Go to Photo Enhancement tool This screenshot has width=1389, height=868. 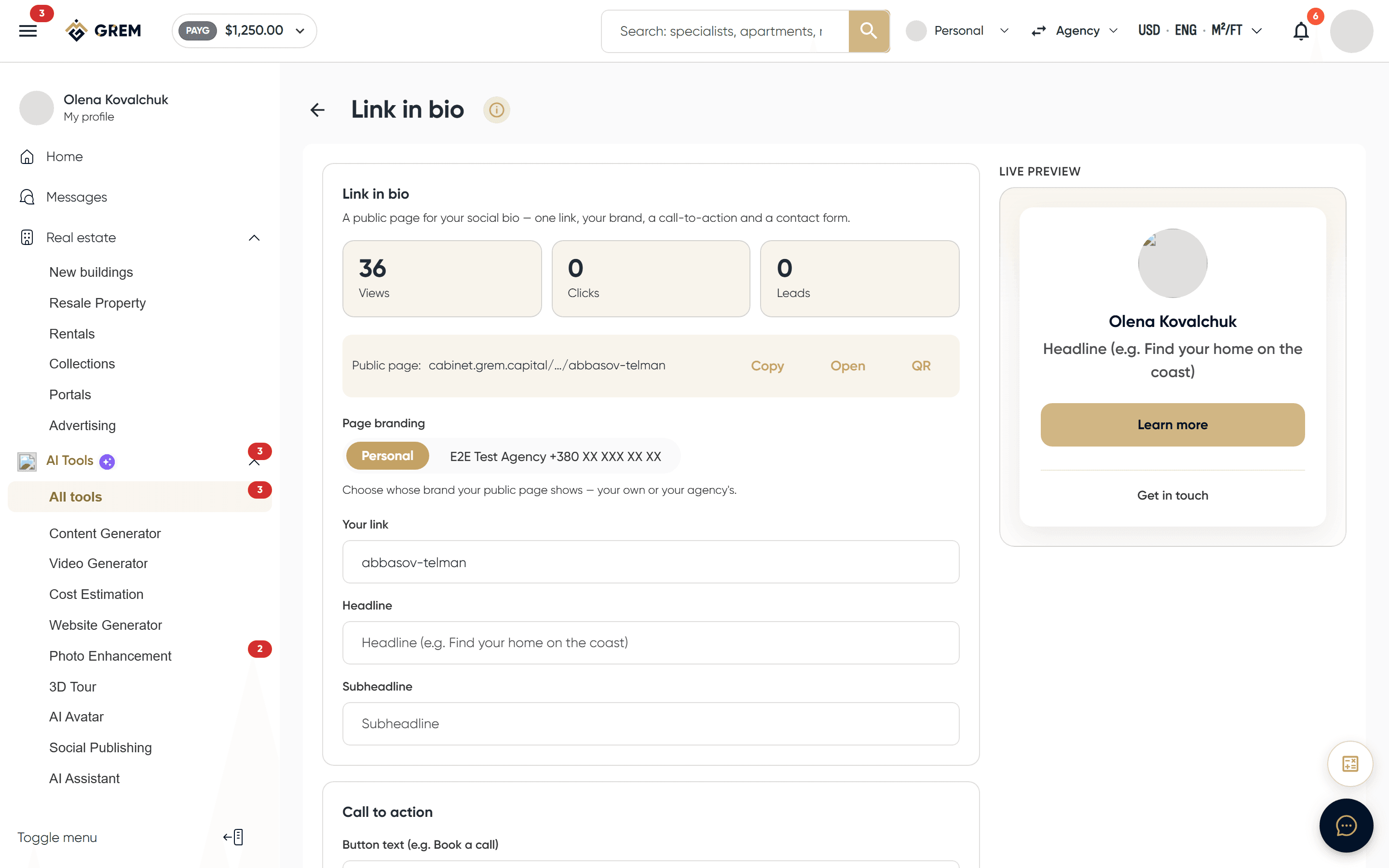[110, 656]
